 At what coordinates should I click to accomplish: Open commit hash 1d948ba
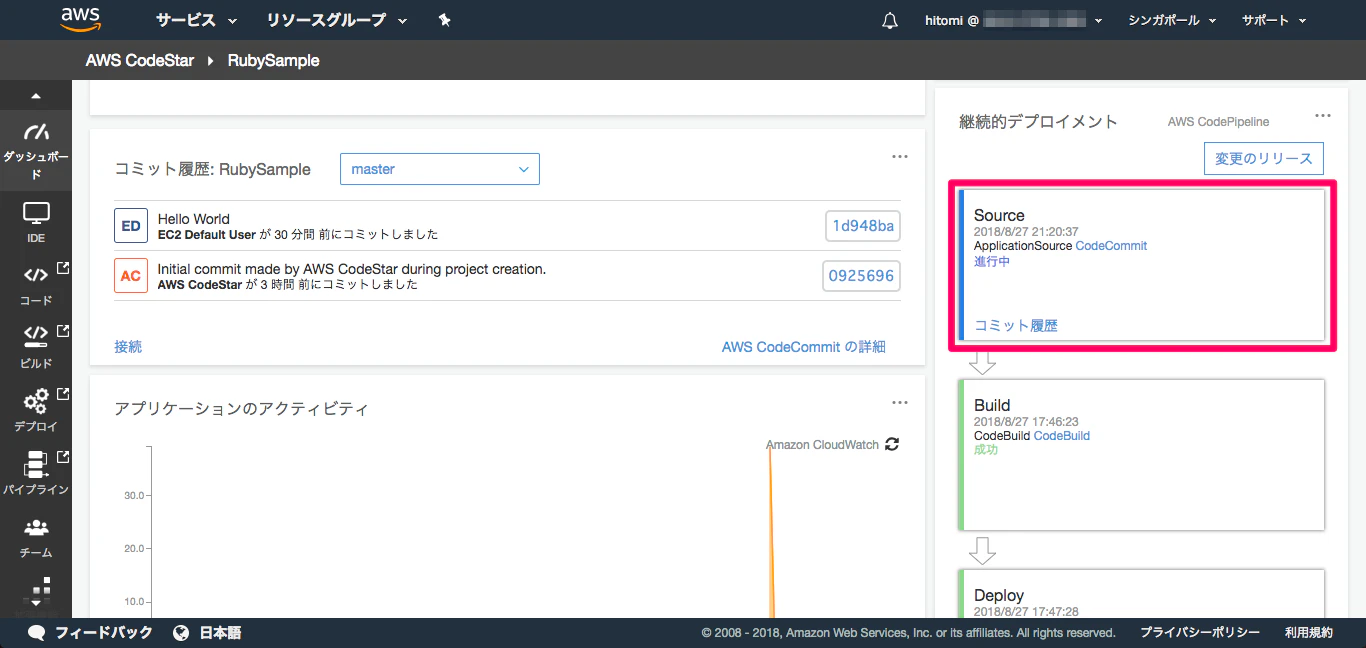pos(862,226)
